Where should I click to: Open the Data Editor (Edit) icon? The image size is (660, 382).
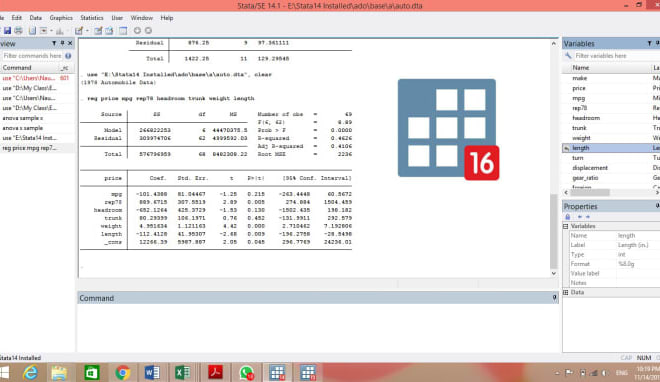point(98,31)
